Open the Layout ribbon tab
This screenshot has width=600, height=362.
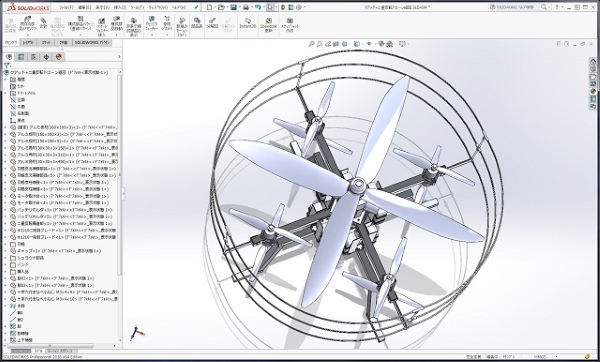coord(28,42)
